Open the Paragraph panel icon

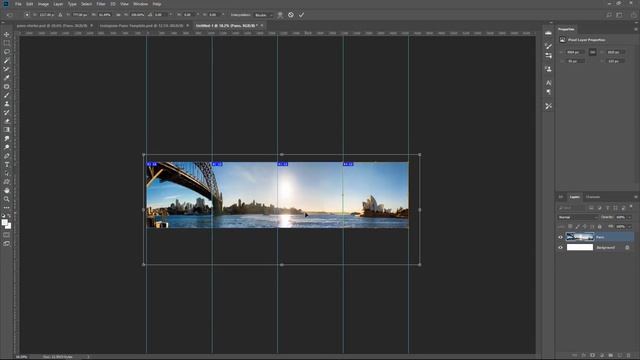click(548, 92)
